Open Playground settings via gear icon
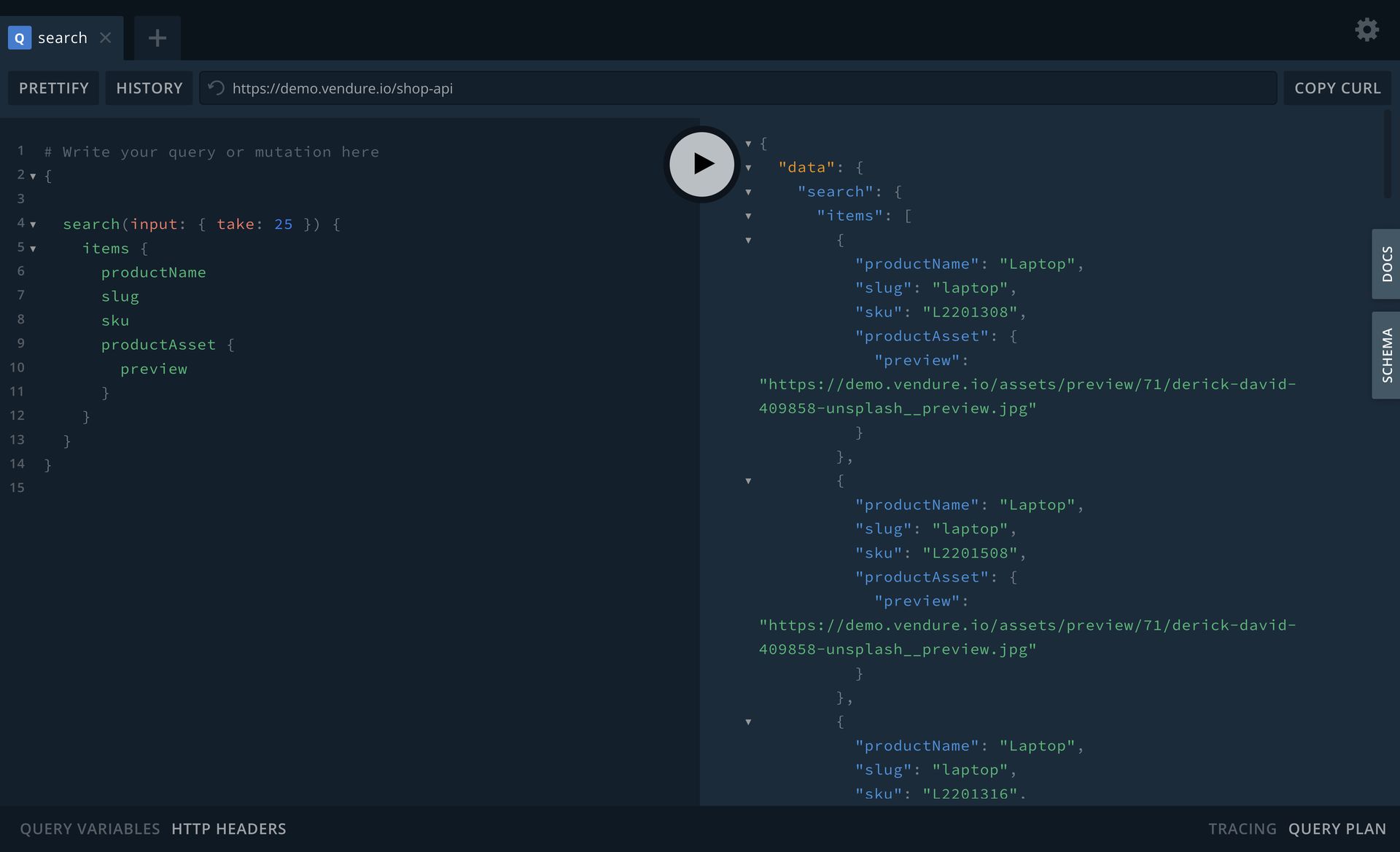The image size is (1400, 852). point(1367,30)
